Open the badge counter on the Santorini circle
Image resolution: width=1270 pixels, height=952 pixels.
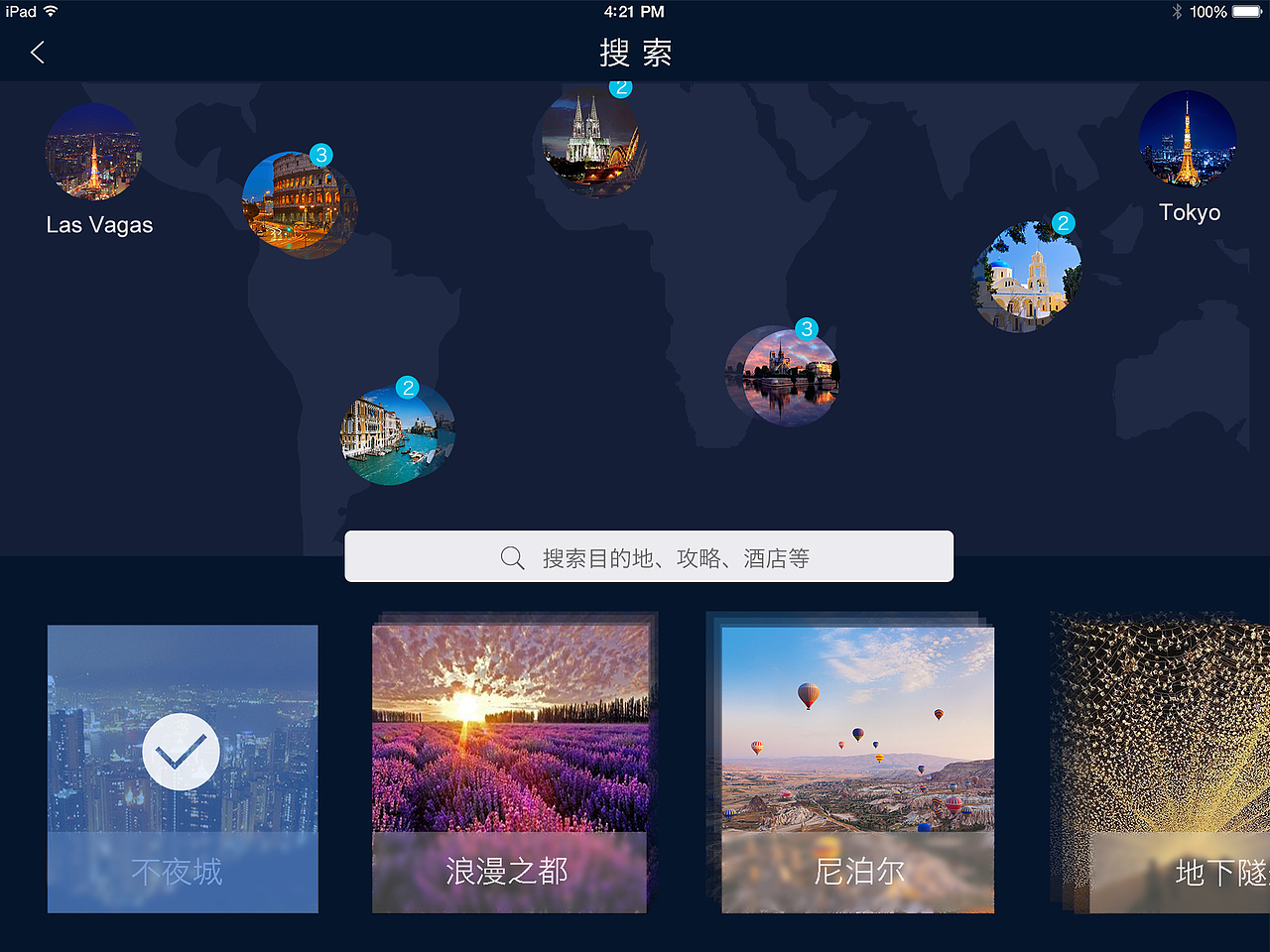(x=1063, y=223)
